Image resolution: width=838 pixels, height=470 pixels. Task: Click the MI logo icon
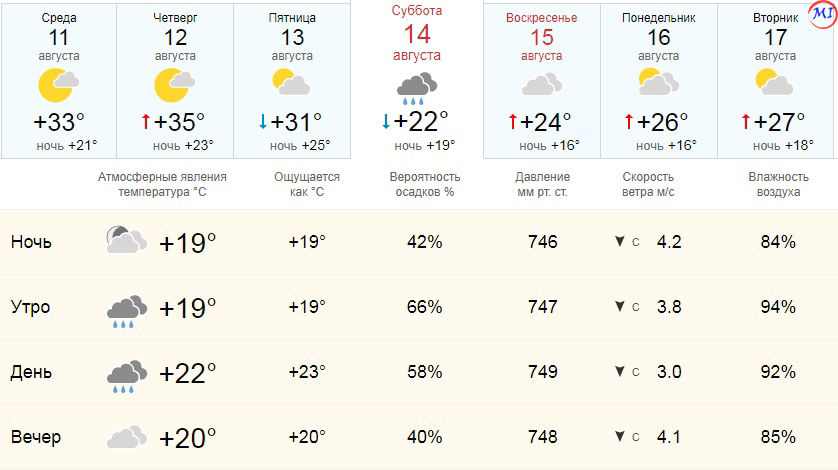tap(822, 14)
